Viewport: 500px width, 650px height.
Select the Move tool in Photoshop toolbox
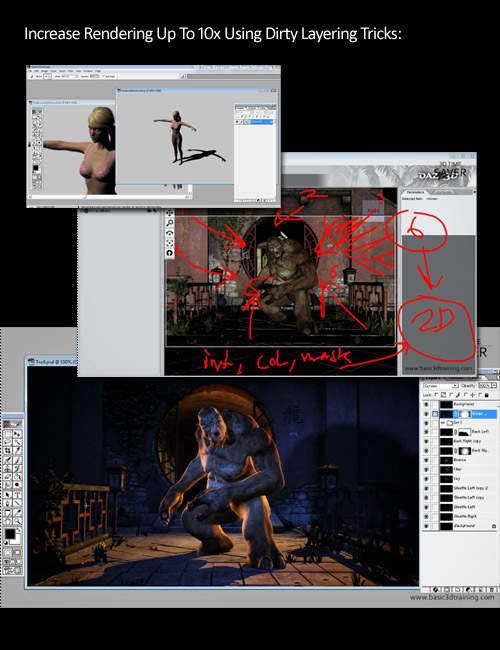[17, 434]
